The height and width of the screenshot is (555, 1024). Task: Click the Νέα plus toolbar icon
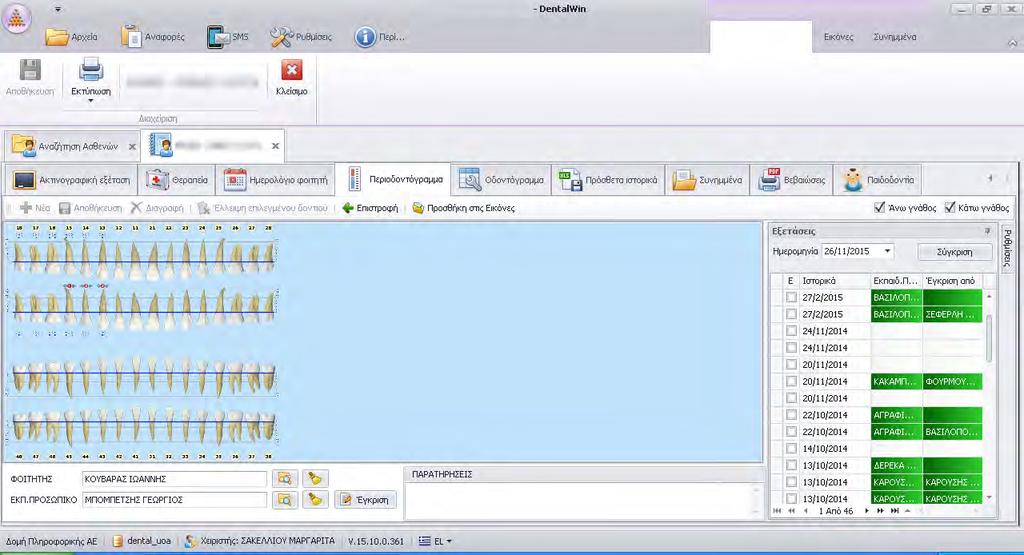click(26, 208)
